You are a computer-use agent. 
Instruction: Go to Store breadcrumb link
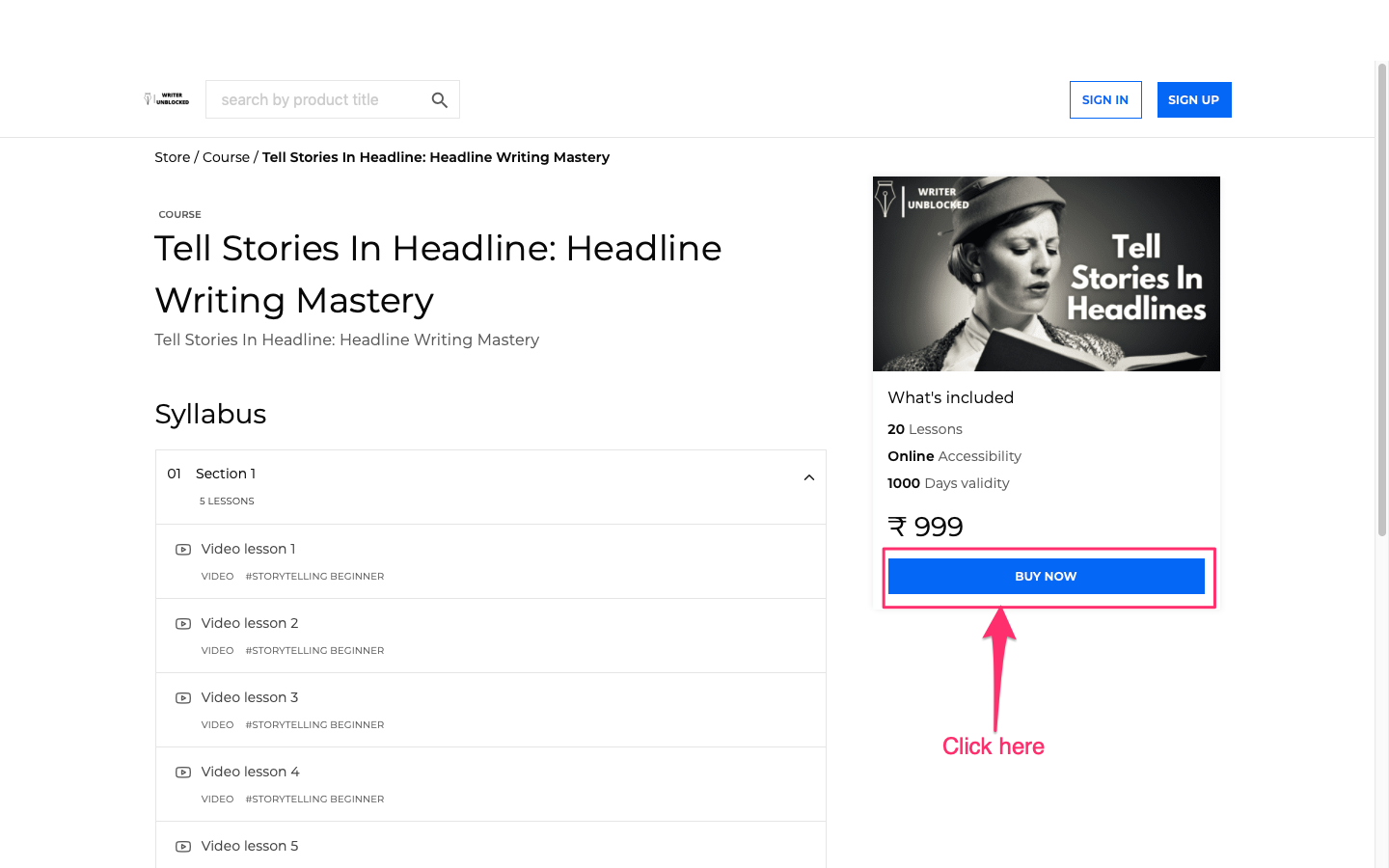173,157
